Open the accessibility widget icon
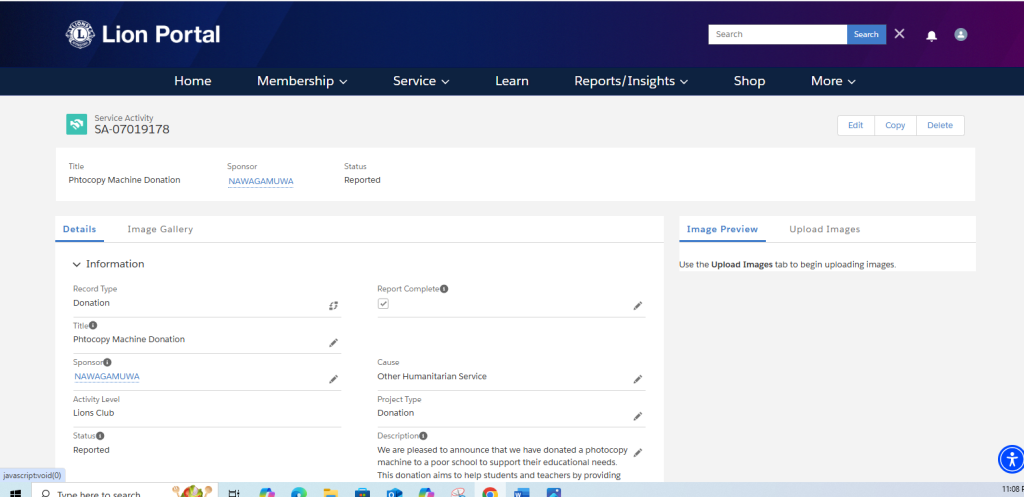Image resolution: width=1024 pixels, height=497 pixels. click(1011, 459)
